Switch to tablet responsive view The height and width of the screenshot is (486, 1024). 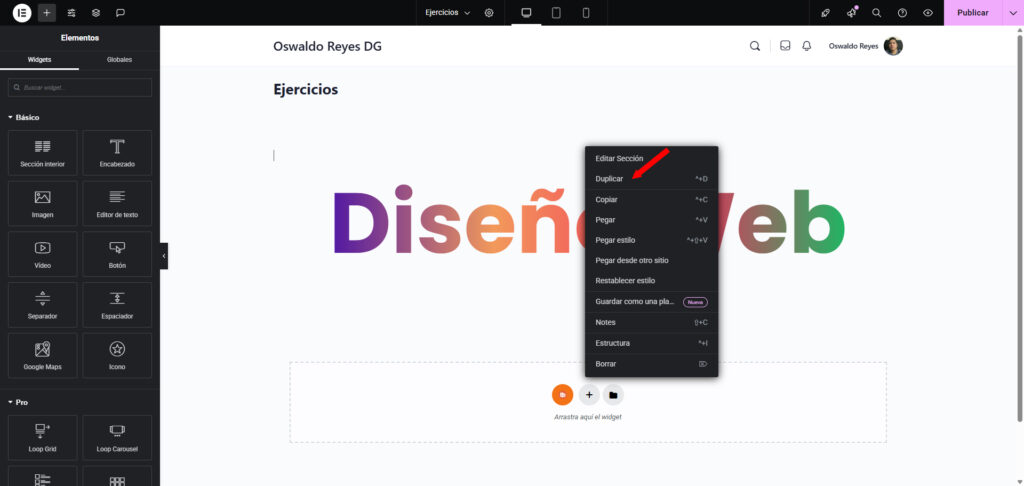[x=556, y=13]
